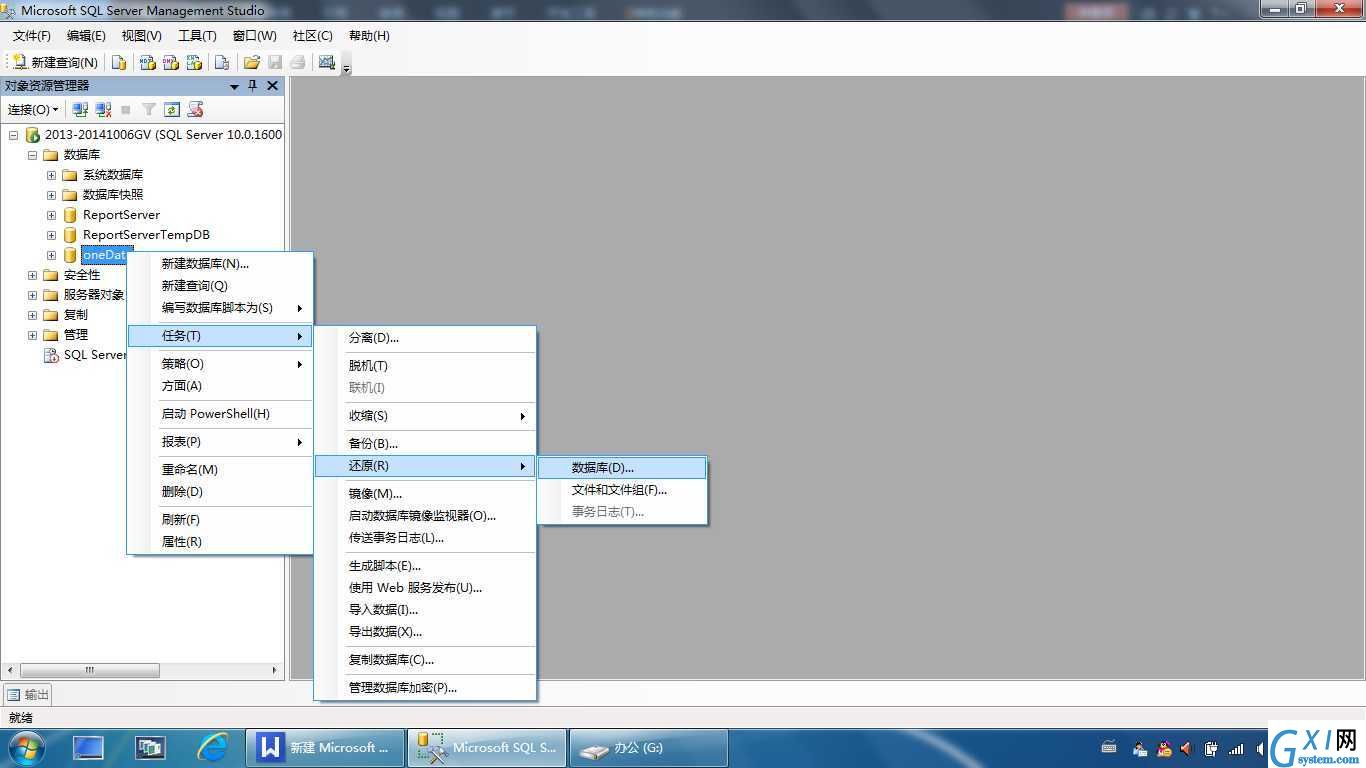Select 分离(D)... in the tasks submenu
1366x768 pixels.
coord(426,338)
